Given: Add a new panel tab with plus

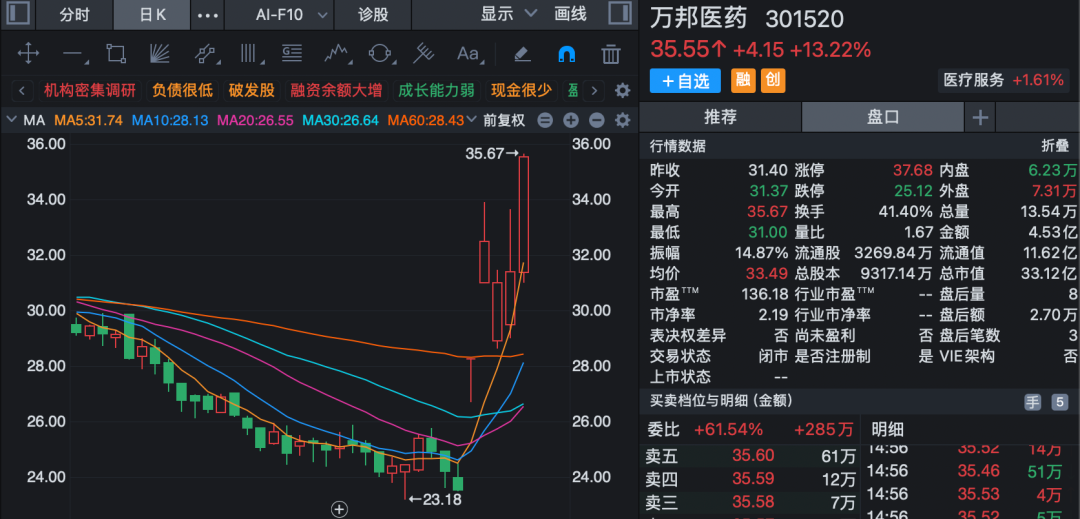Looking at the screenshot, I should pos(979,118).
